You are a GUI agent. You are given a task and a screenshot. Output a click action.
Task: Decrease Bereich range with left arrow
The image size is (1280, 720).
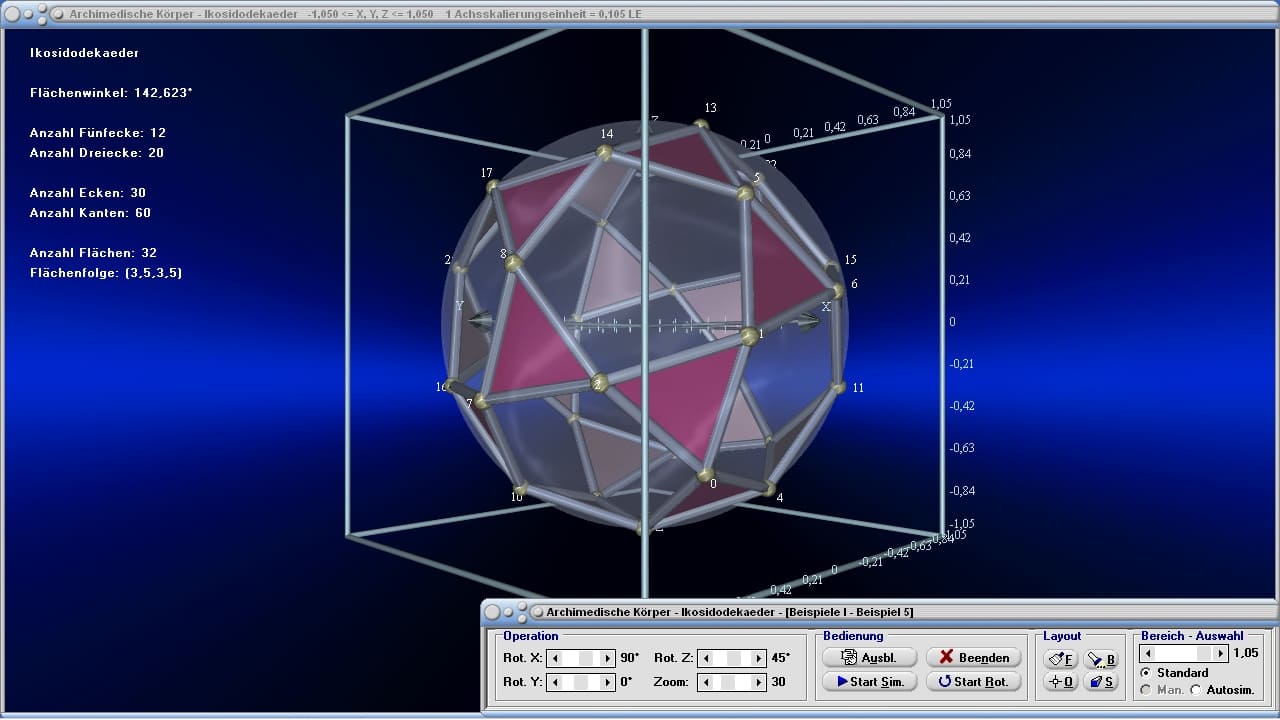(1149, 653)
